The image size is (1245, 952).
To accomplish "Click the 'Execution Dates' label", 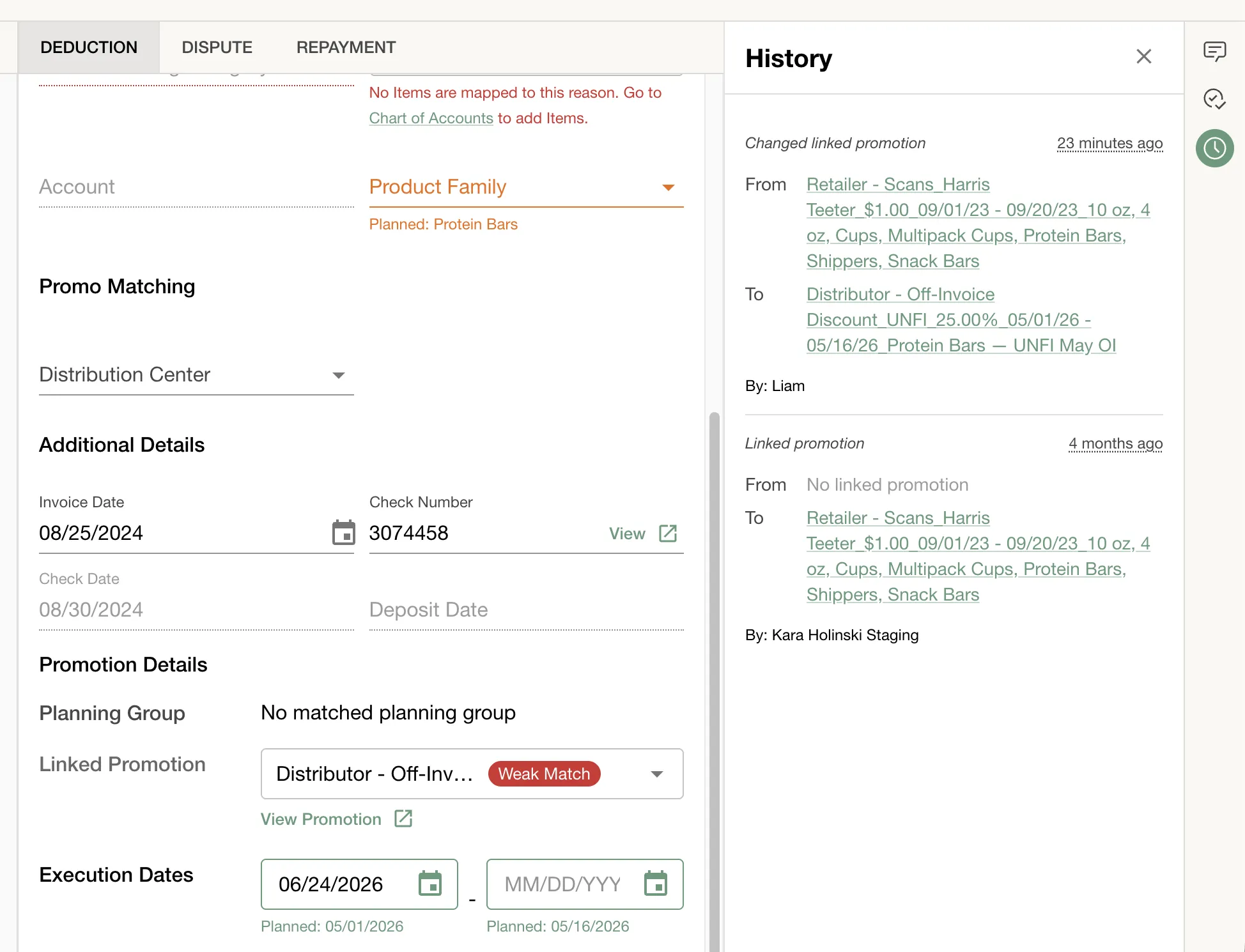I will point(116,875).
